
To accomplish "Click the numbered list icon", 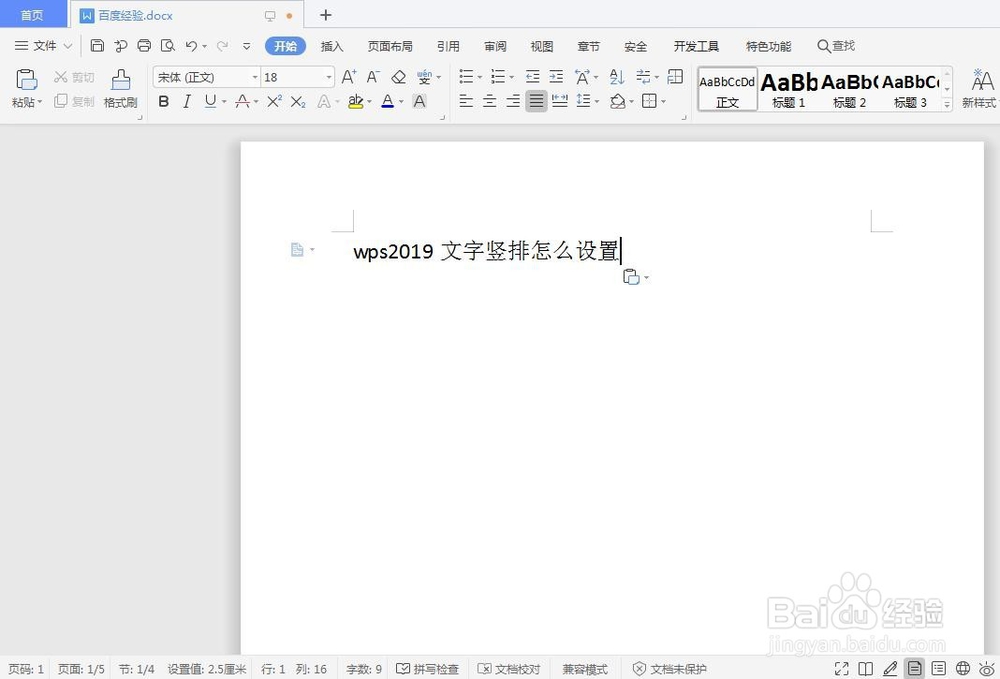I will (498, 77).
